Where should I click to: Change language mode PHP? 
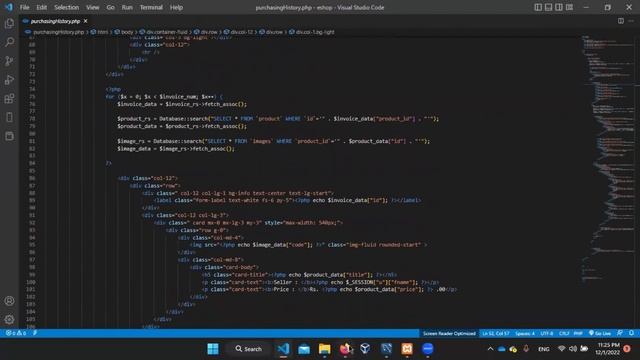pyautogui.click(x=578, y=333)
